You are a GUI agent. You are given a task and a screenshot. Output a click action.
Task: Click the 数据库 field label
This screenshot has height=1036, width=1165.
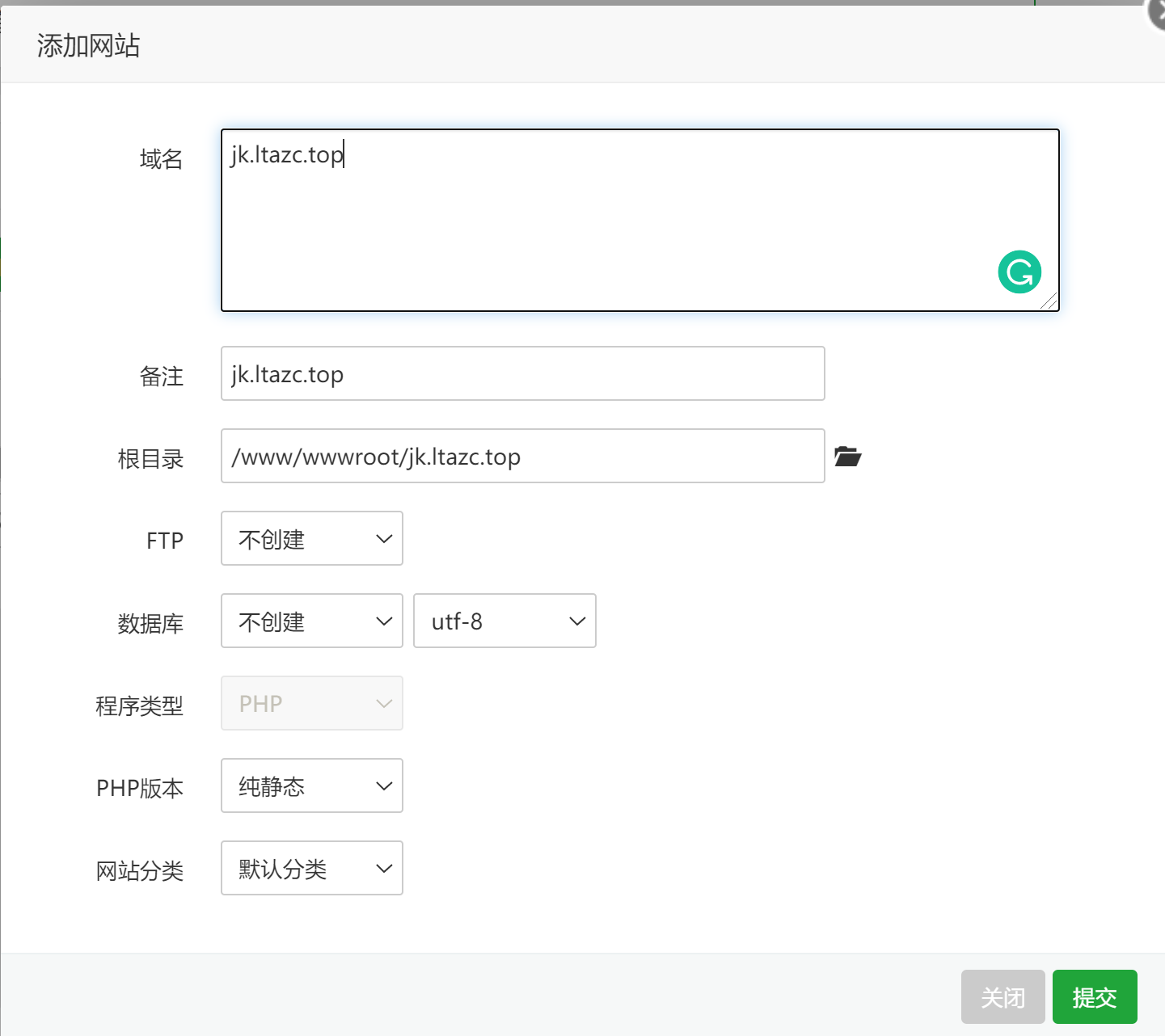(x=150, y=624)
